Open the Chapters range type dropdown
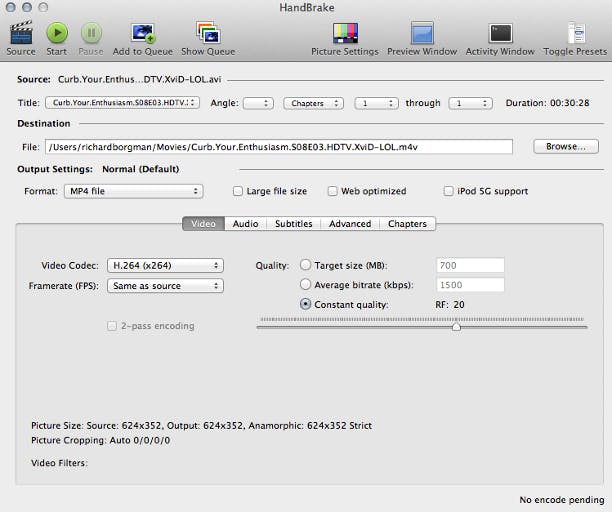The height and width of the screenshot is (512, 612). (x=313, y=103)
